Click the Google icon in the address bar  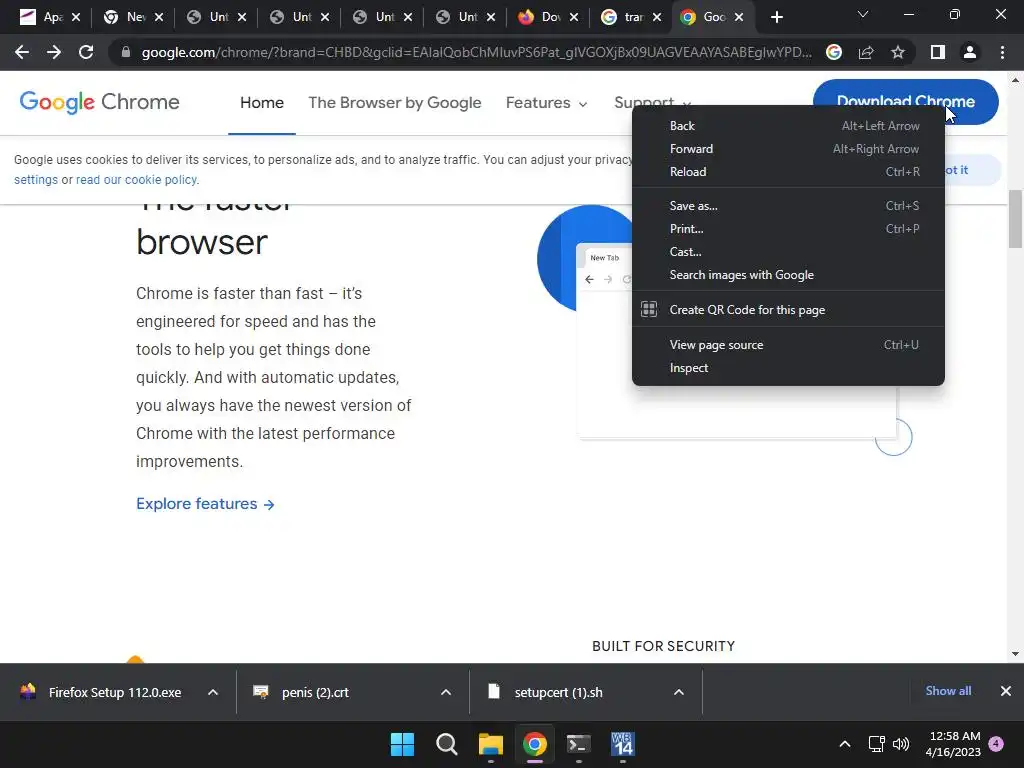(x=834, y=52)
